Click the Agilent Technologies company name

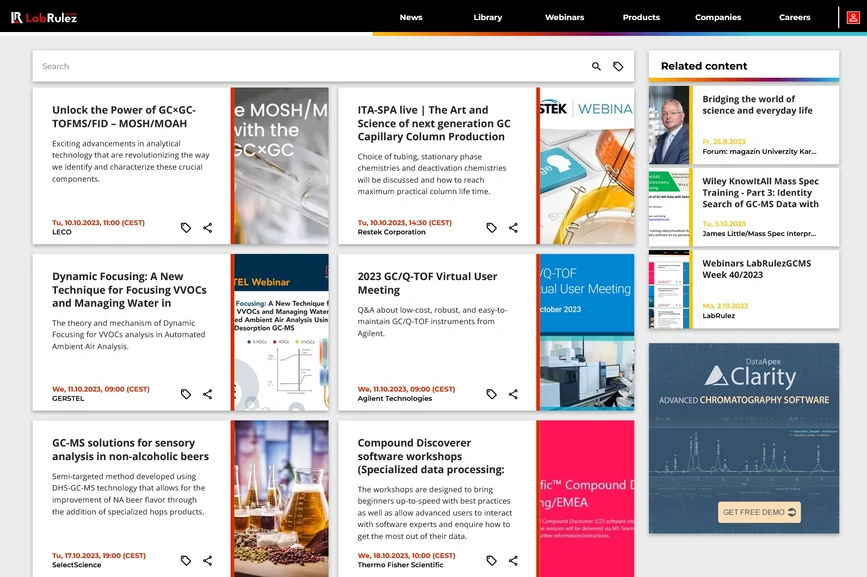[x=395, y=398]
